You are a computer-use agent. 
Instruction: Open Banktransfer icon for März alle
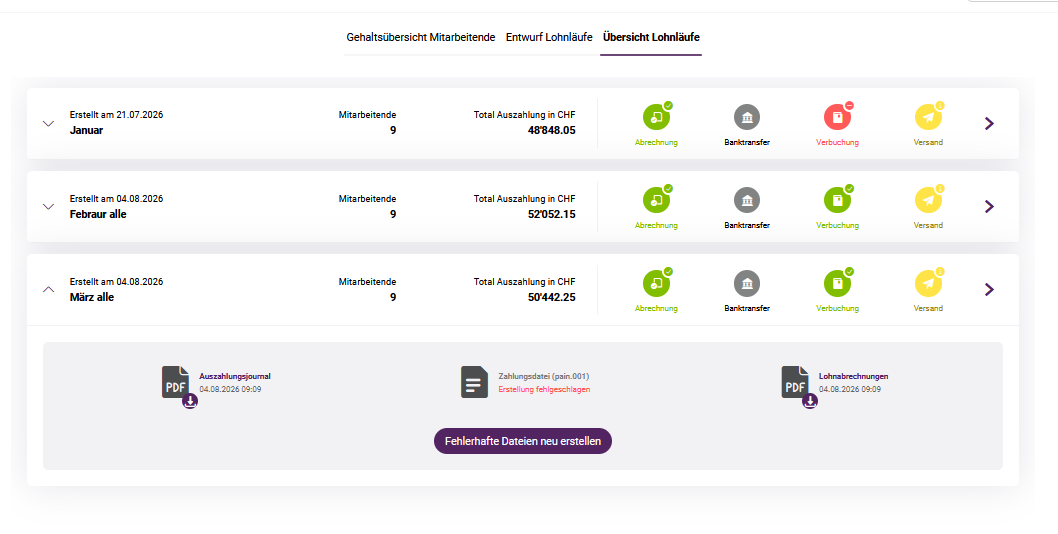(x=747, y=284)
